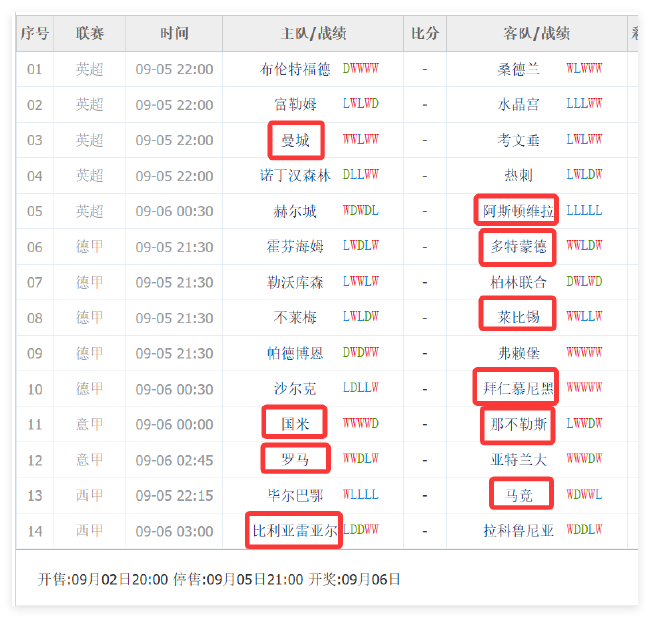Click 国米 form record WWWWD
Image resolution: width=650 pixels, height=618 pixels.
(x=361, y=424)
